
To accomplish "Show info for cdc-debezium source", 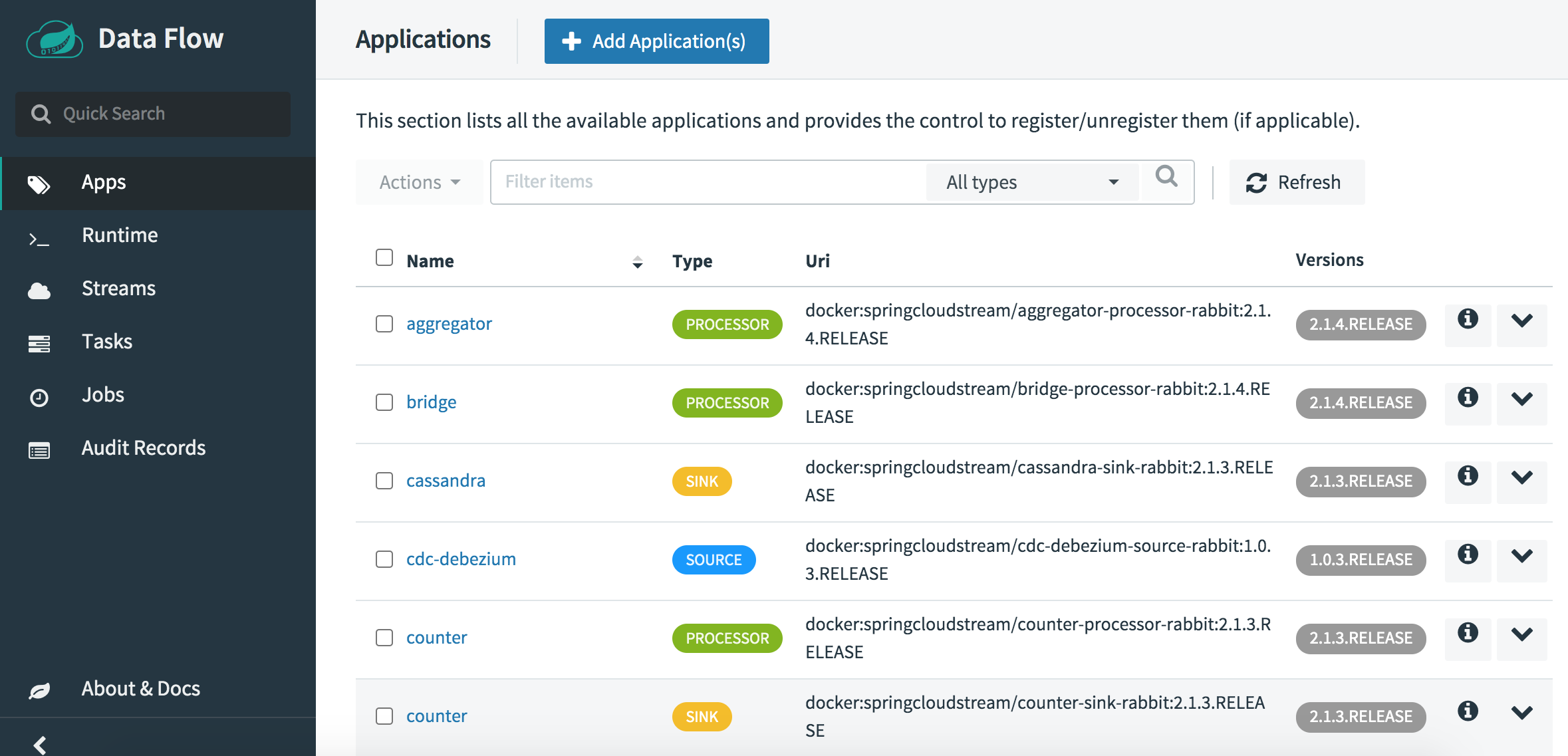I will [1468, 555].
